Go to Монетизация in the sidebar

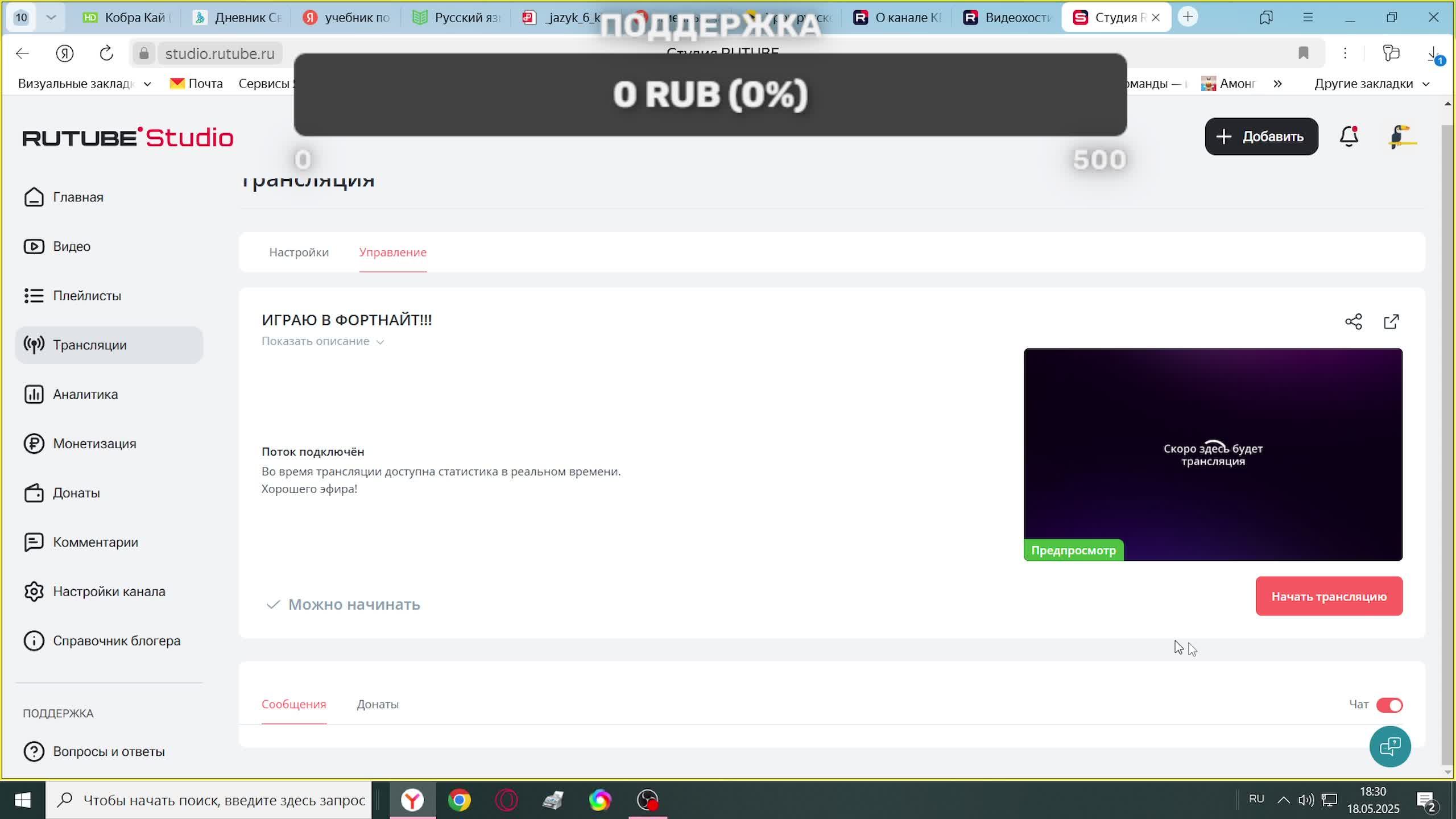point(94,444)
